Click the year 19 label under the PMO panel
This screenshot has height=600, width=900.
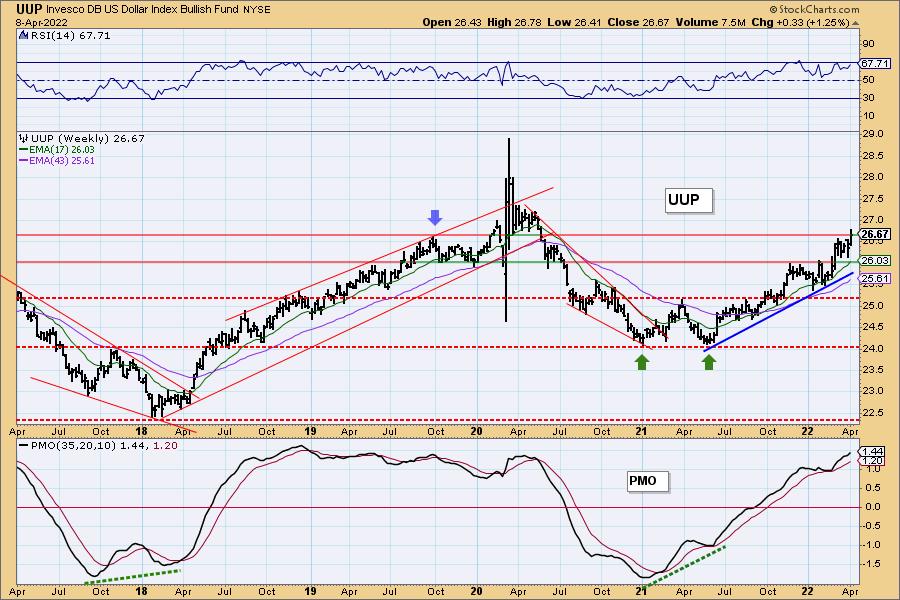pyautogui.click(x=310, y=591)
